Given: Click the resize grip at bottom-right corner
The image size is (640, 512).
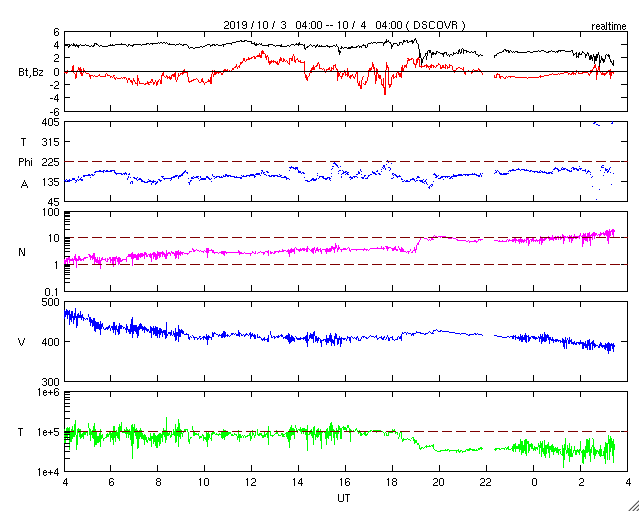Looking at the screenshot, I should click(x=633, y=506).
